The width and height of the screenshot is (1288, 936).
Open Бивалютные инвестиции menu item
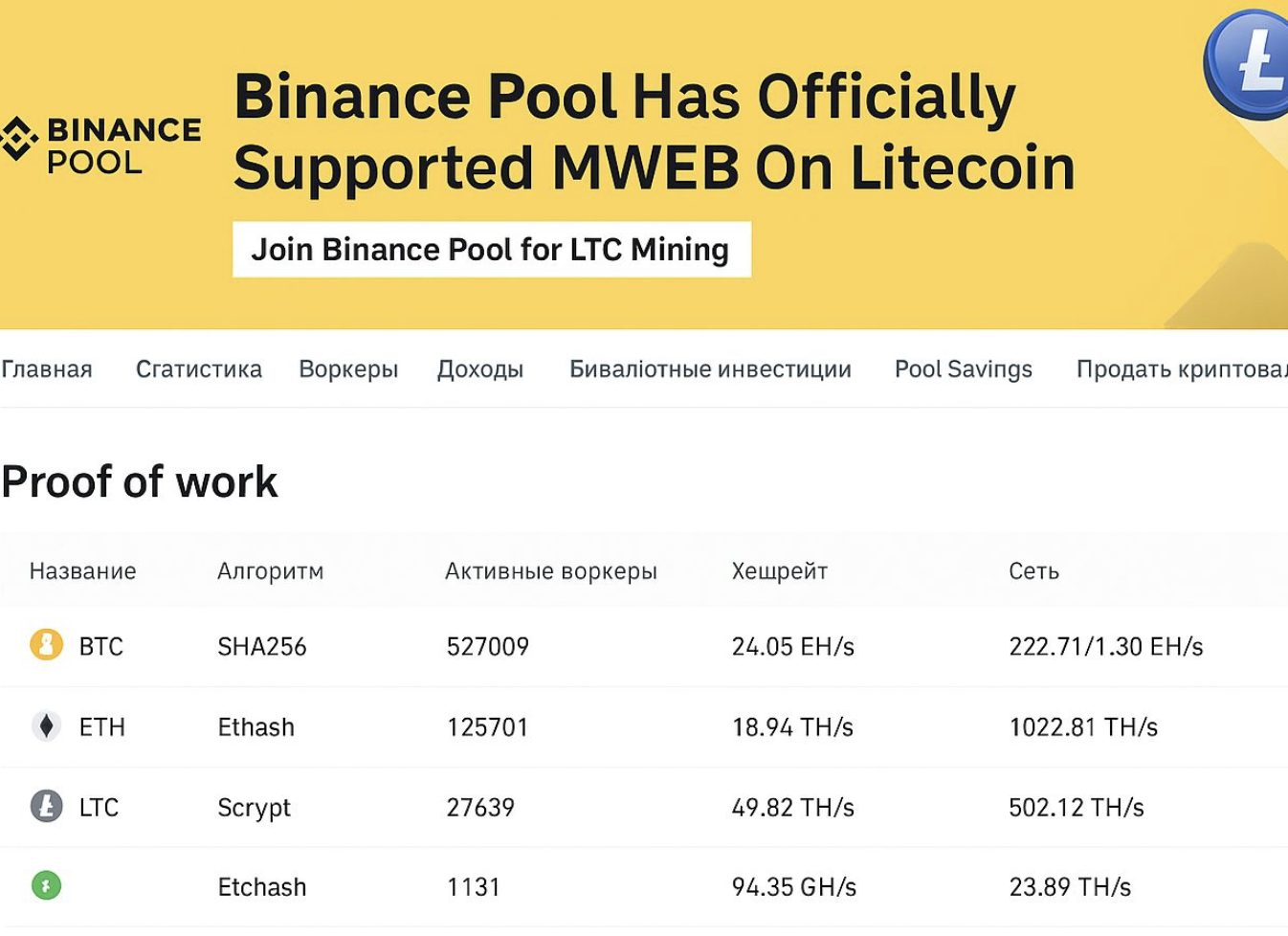[x=710, y=369]
